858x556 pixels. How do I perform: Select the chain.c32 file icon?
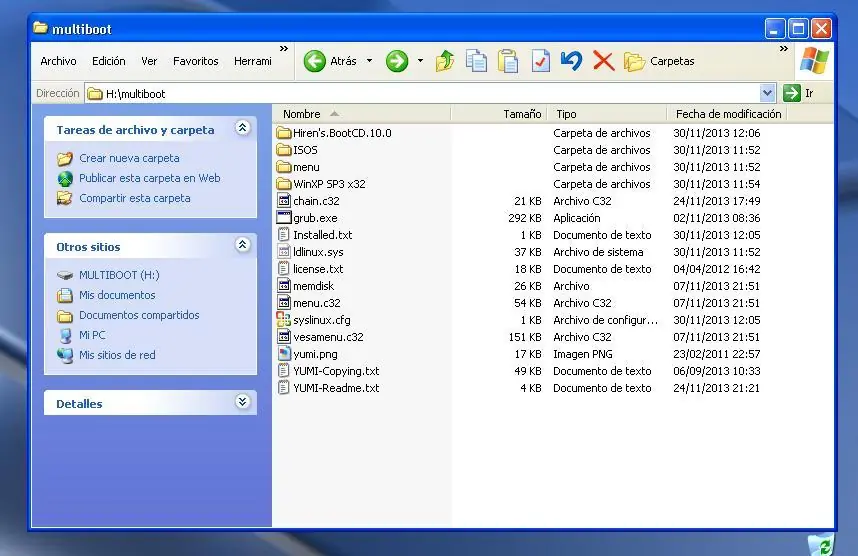point(283,201)
